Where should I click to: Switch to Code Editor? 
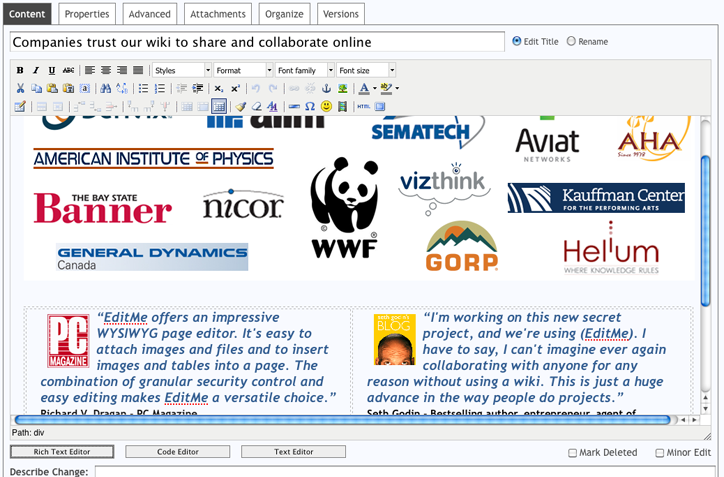point(178,452)
